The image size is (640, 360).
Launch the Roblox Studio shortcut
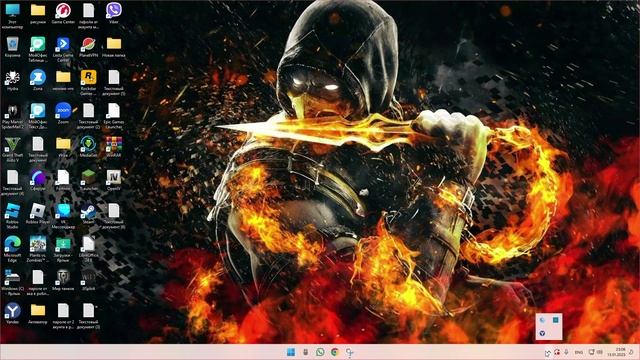(12, 216)
